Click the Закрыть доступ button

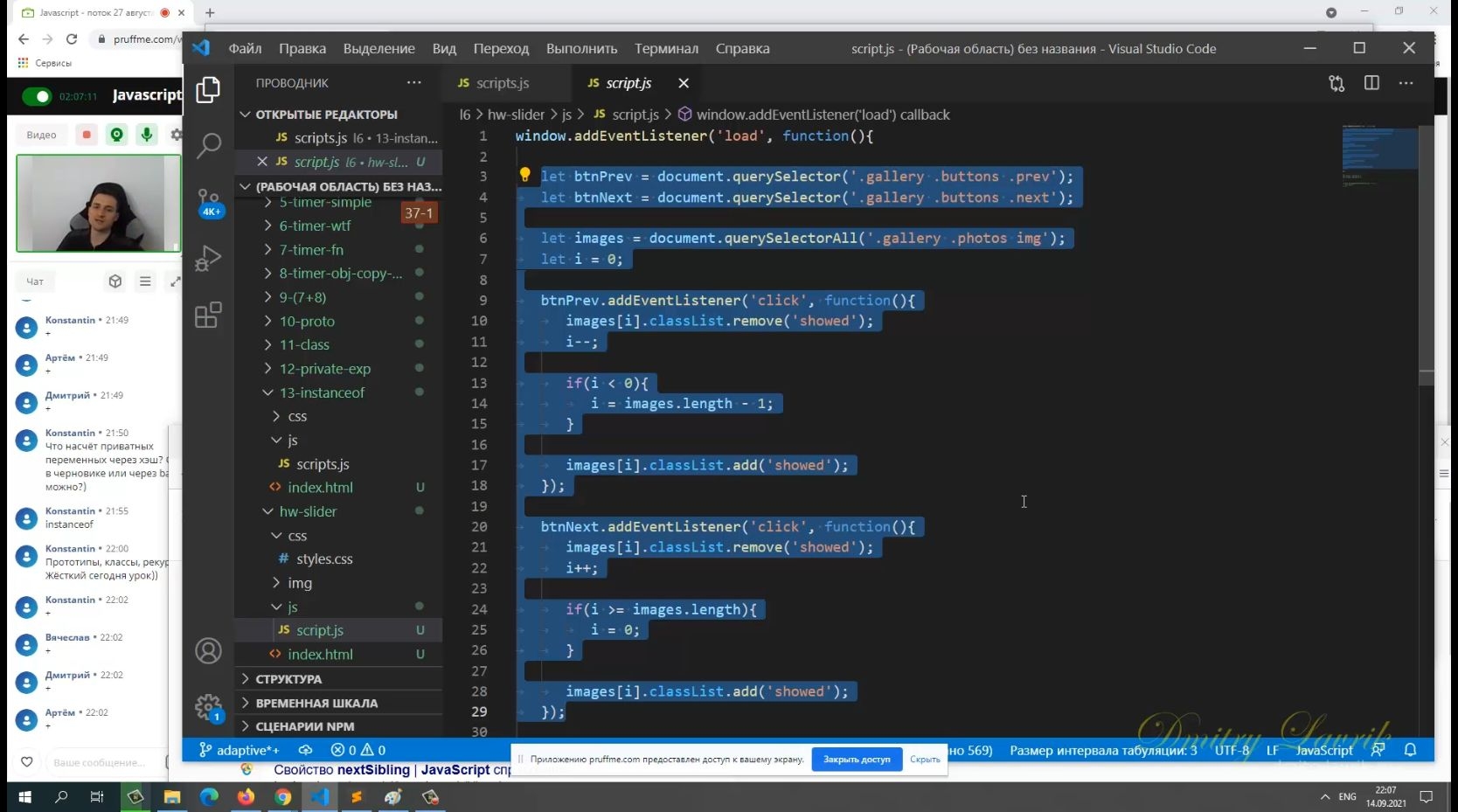click(857, 760)
